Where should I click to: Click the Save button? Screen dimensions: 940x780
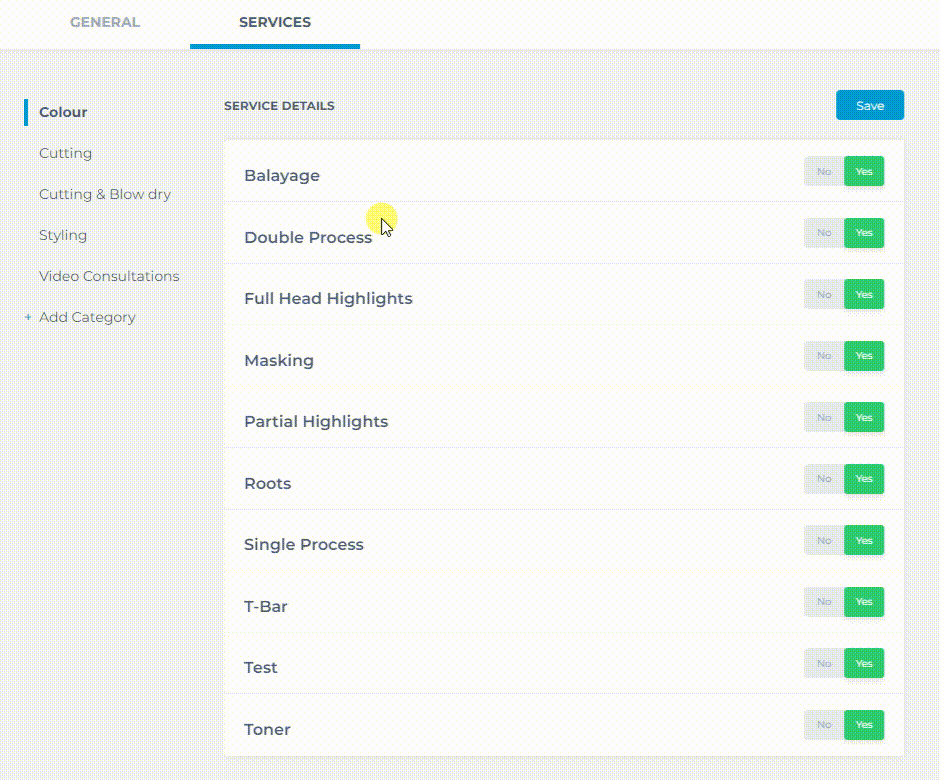tap(869, 105)
